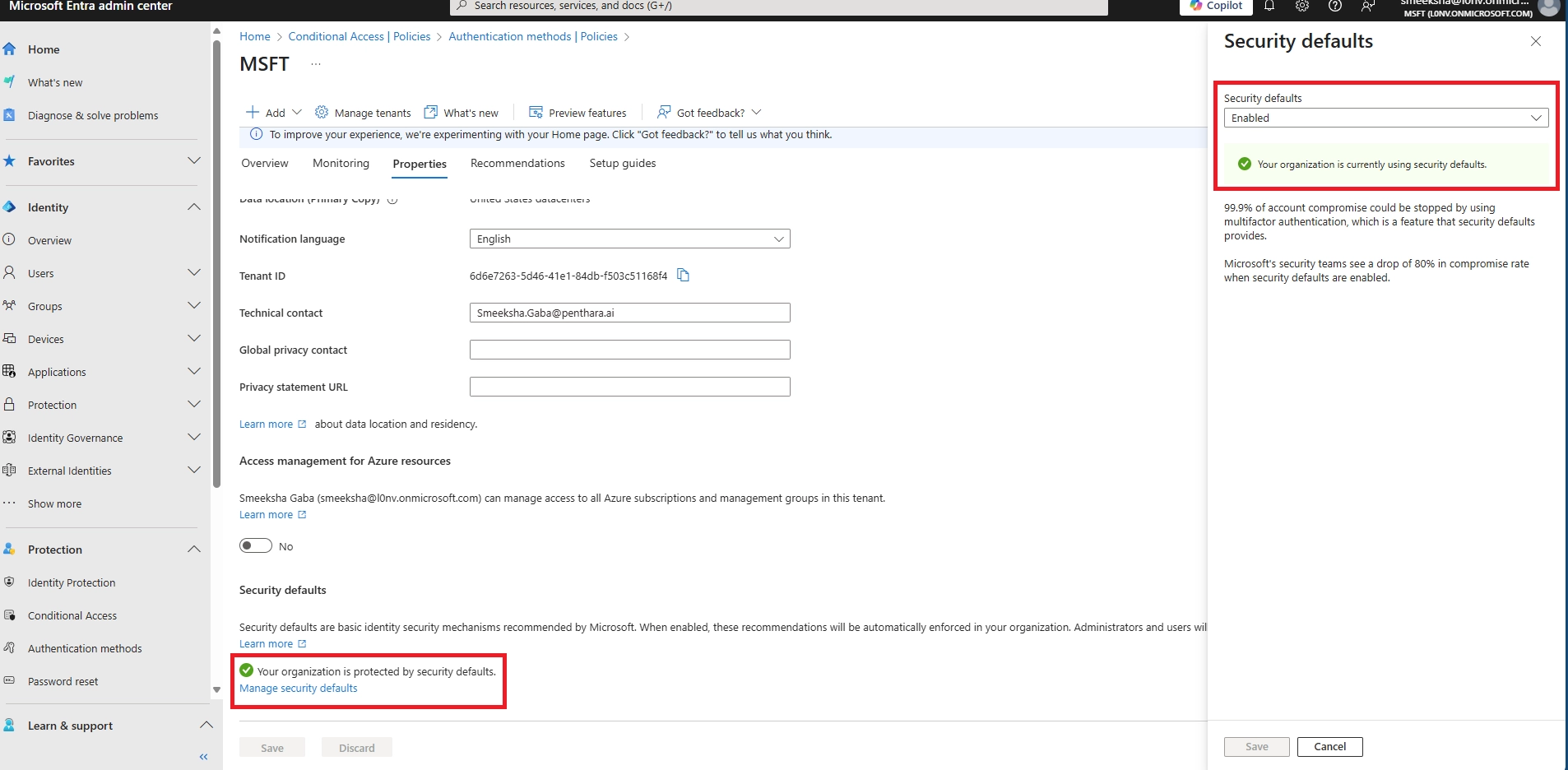Expand the Users section in sidebar
Screen dimensions: 1568x770
pos(193,273)
